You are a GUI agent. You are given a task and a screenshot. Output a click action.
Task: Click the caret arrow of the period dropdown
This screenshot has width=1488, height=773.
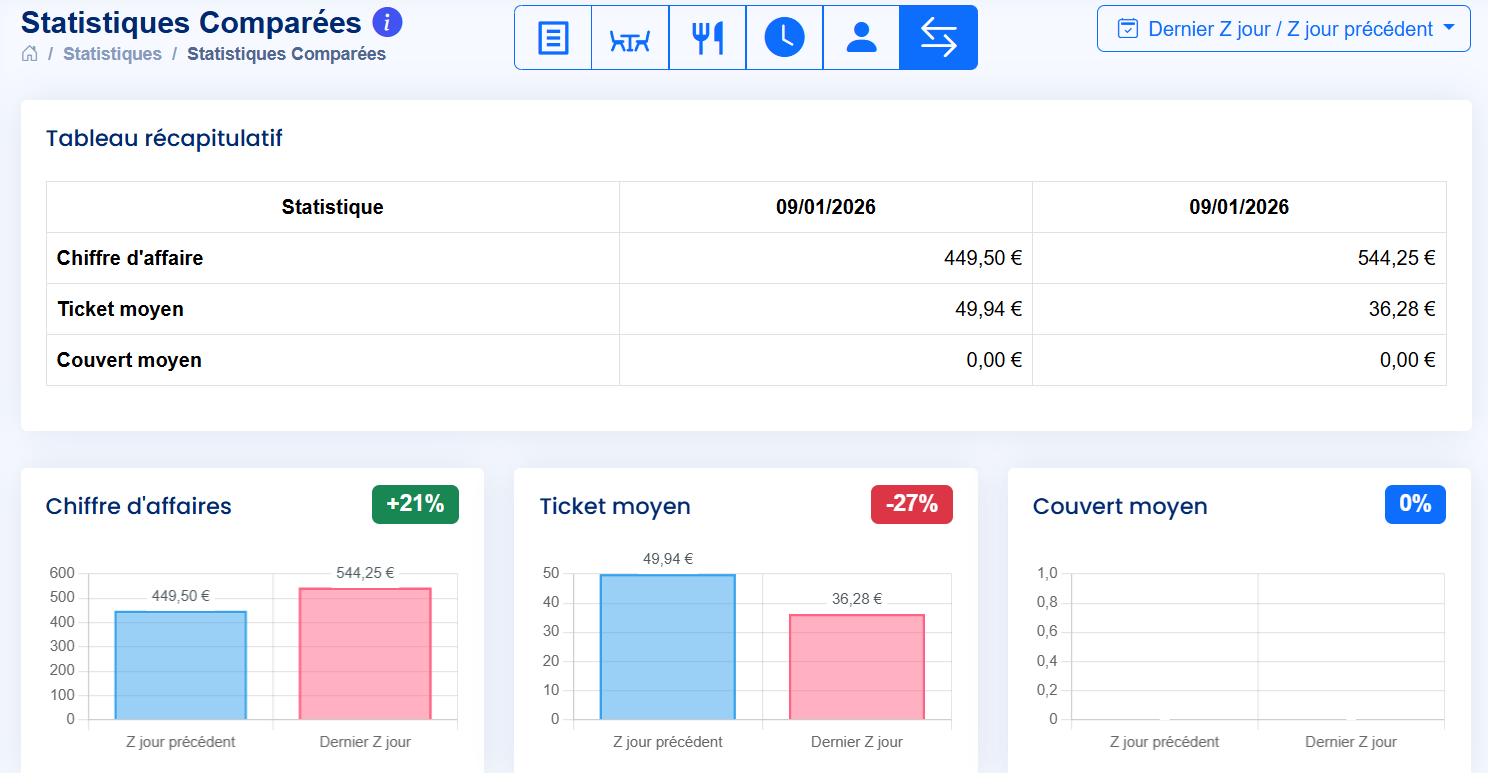1449,29
